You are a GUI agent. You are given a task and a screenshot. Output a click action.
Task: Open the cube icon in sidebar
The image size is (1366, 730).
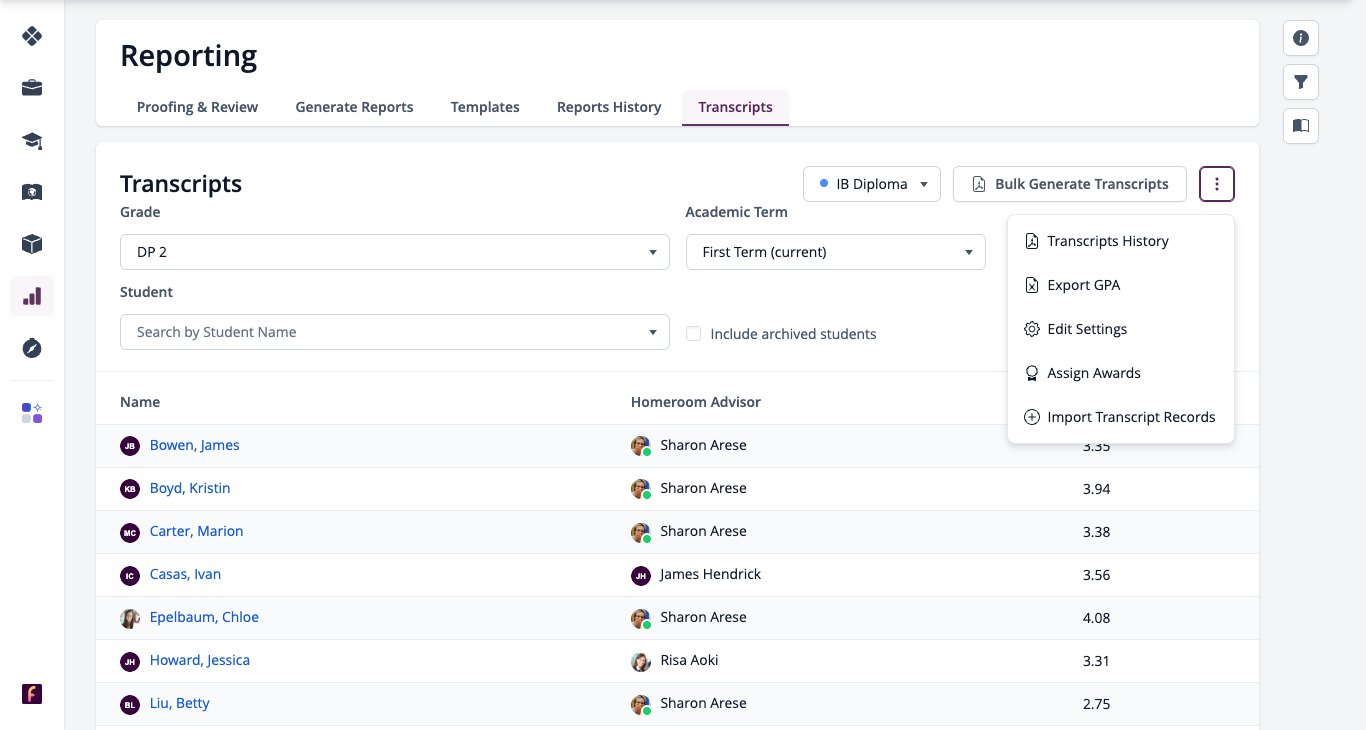[32, 244]
